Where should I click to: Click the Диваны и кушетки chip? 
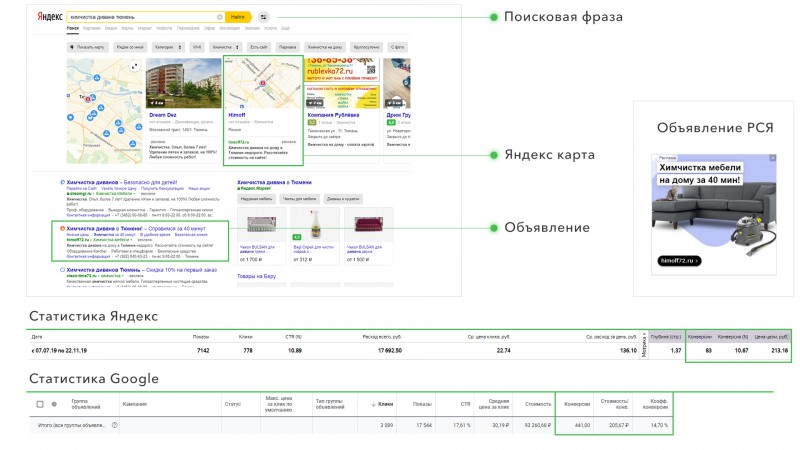point(343,198)
